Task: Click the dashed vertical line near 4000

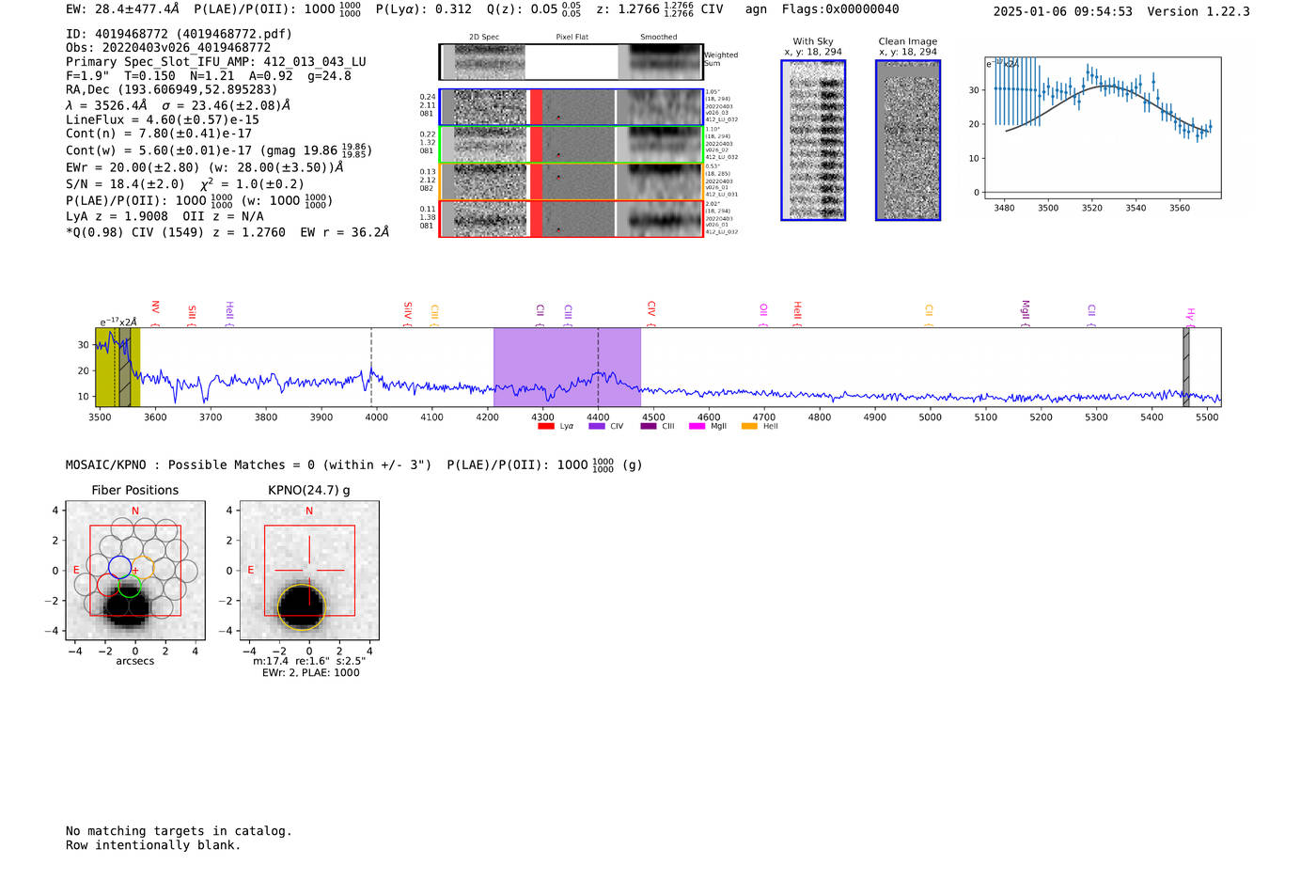Action: 371,367
